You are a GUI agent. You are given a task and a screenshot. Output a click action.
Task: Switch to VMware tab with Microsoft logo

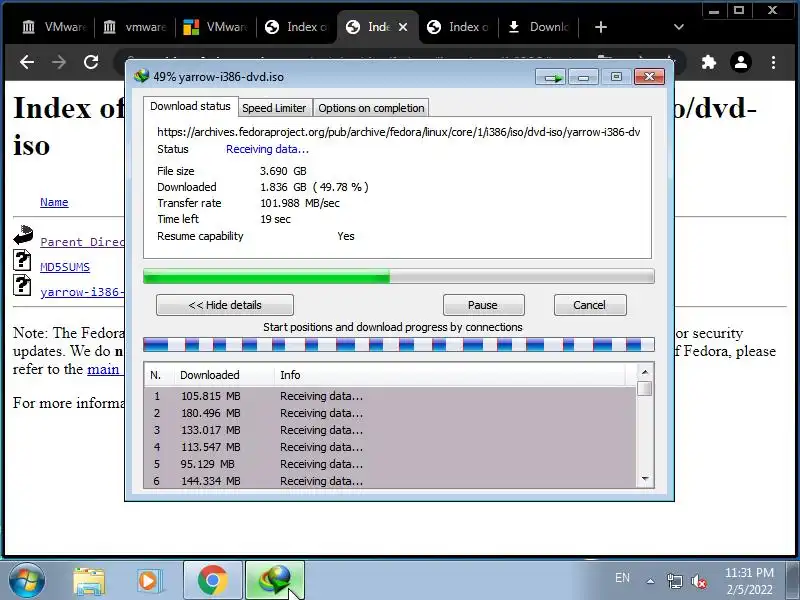tap(215, 27)
